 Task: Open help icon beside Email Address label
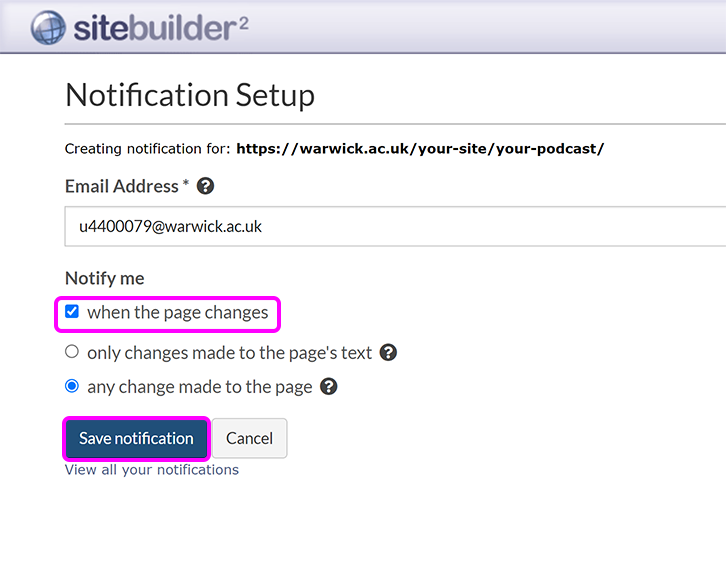(206, 186)
